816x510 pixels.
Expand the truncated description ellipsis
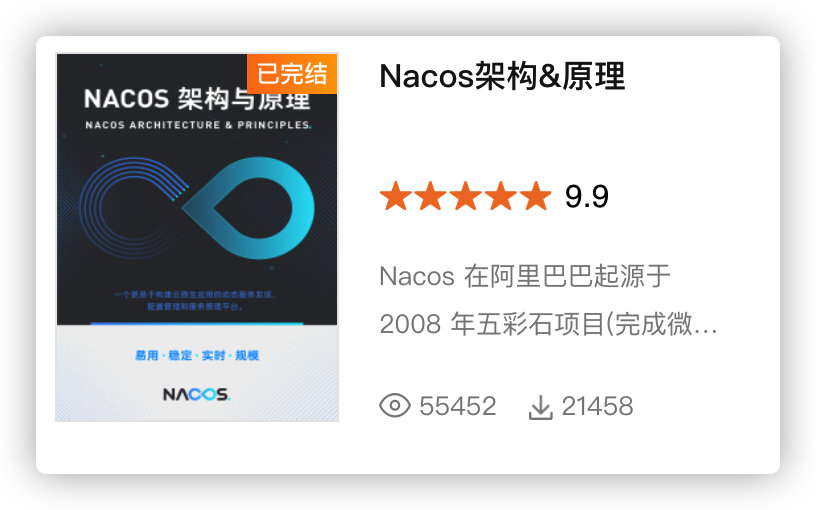(706, 329)
